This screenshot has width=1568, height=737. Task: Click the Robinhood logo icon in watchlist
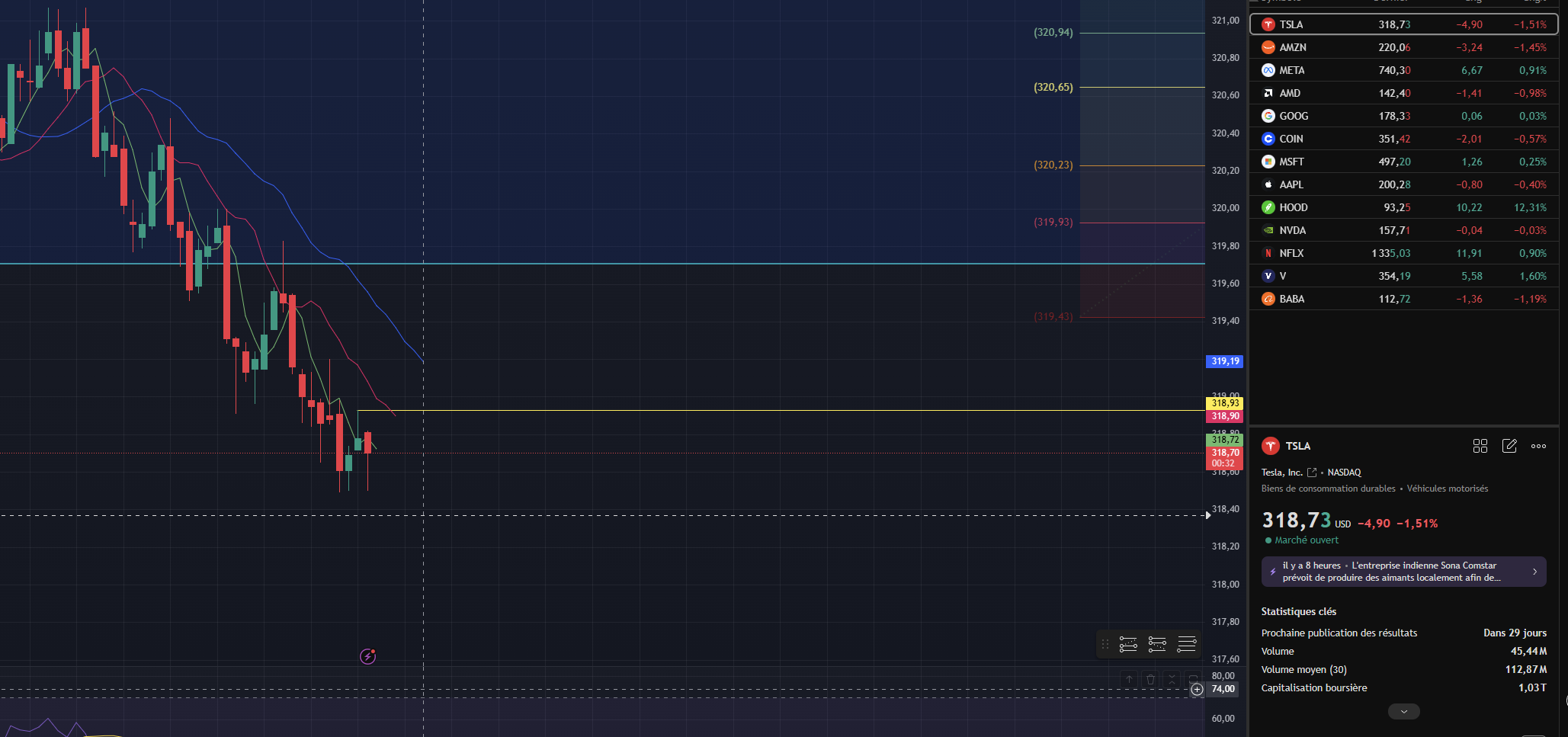coord(1268,207)
